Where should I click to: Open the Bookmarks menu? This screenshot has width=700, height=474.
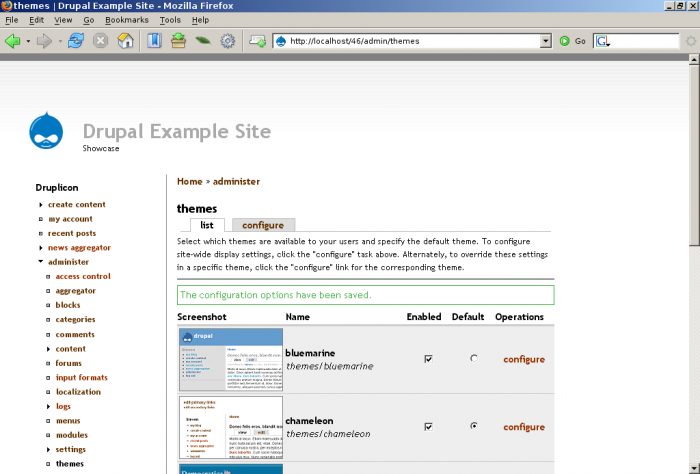click(127, 20)
